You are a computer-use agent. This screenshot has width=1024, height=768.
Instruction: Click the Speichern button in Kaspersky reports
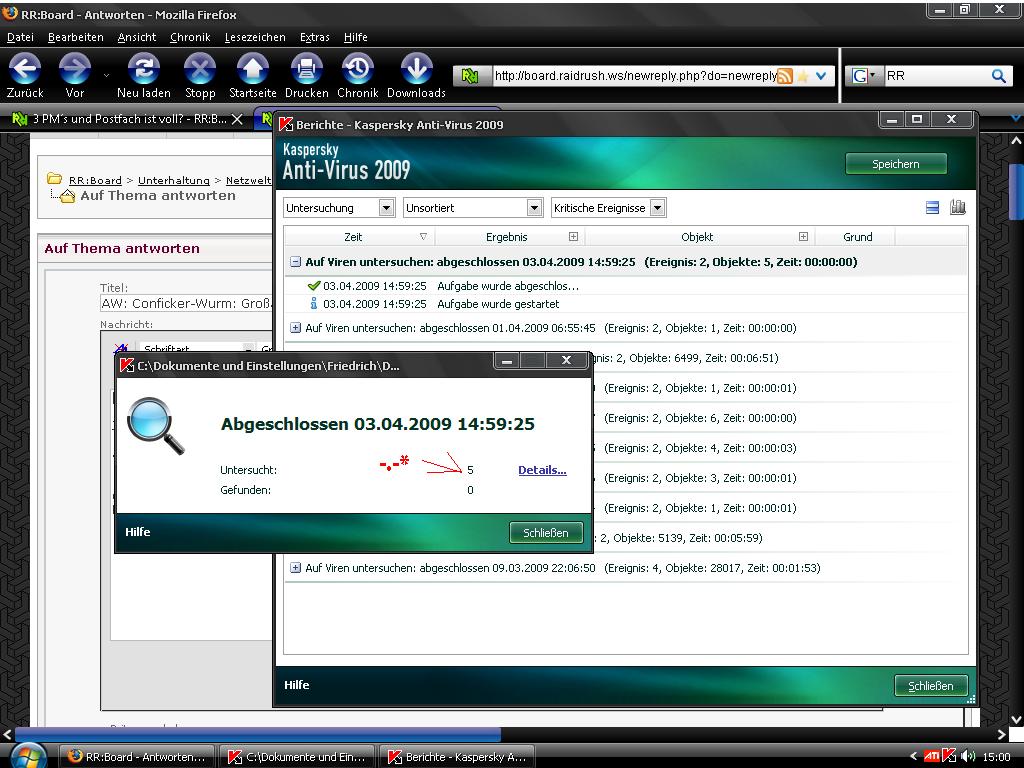895,164
